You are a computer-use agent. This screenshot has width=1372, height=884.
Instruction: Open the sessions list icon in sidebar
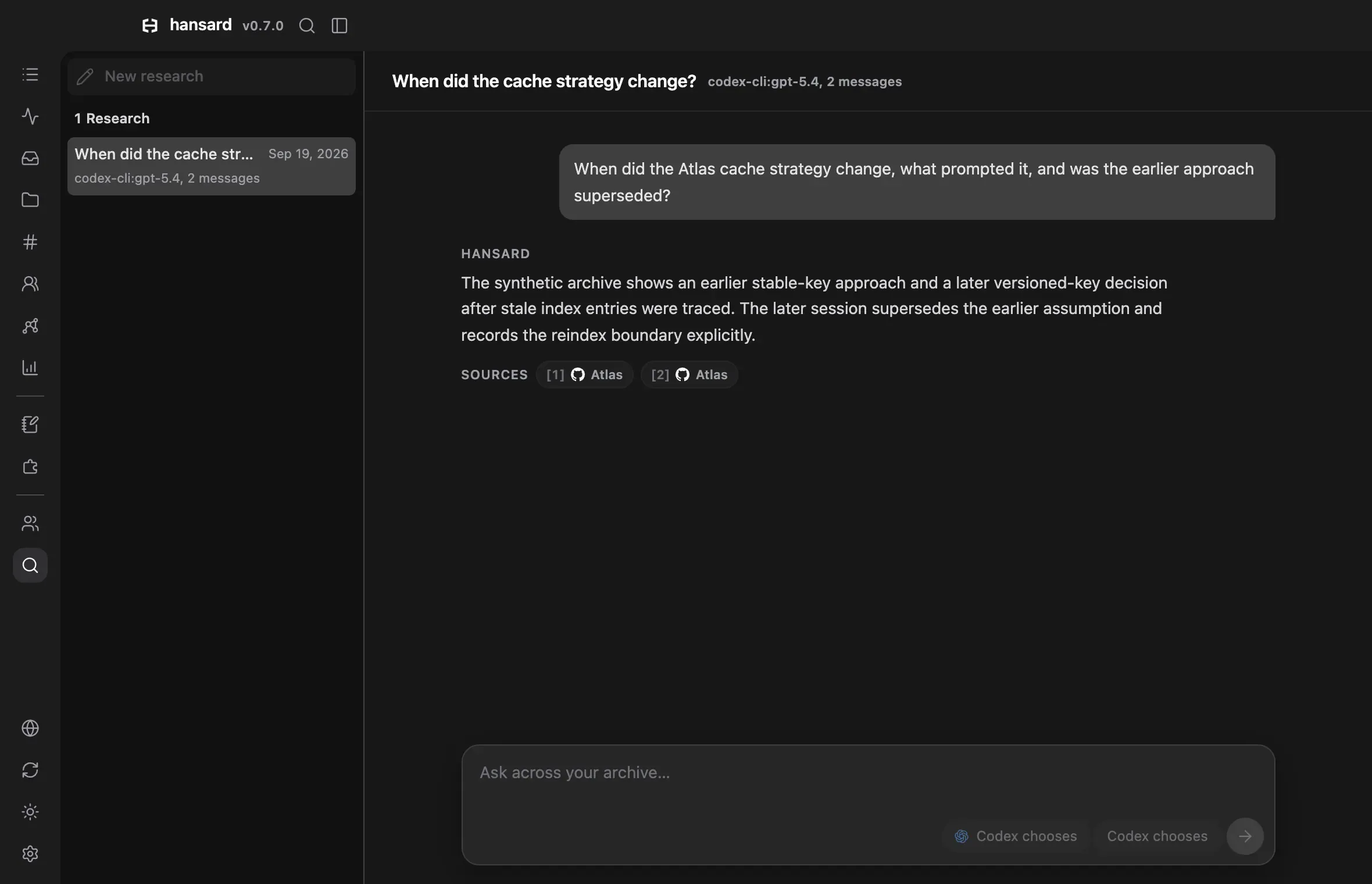tap(30, 74)
